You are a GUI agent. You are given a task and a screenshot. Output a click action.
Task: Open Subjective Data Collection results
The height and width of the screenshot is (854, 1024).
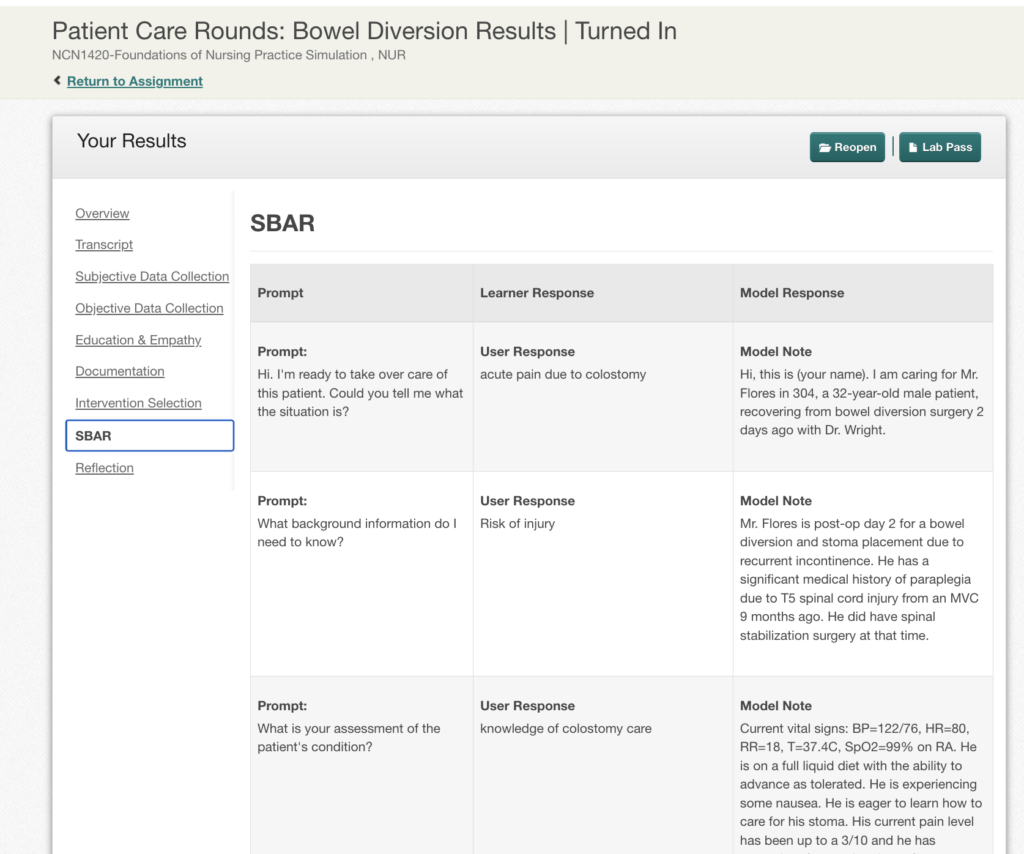click(x=152, y=276)
